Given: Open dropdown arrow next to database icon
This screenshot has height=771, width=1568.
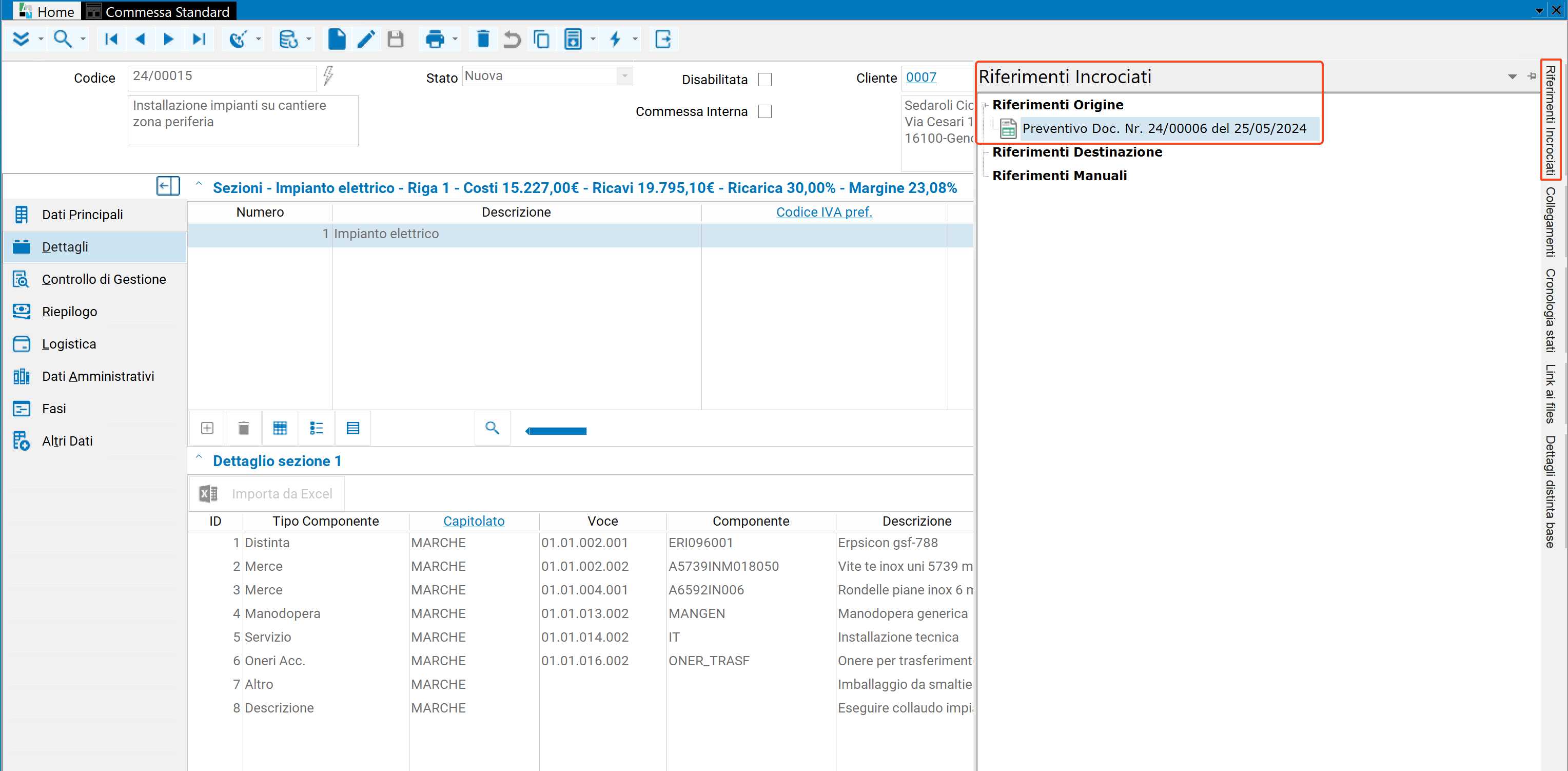Looking at the screenshot, I should coord(308,40).
